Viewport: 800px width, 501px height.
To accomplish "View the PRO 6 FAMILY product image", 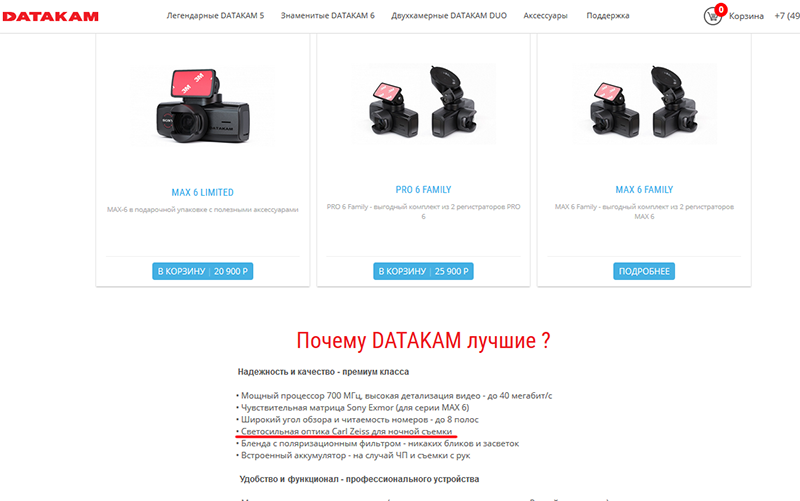I will point(423,104).
